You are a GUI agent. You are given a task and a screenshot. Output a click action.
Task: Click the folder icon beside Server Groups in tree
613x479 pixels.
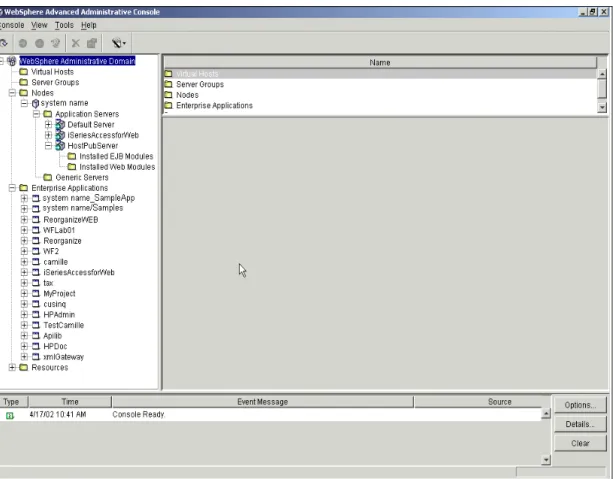pyautogui.click(x=23, y=82)
